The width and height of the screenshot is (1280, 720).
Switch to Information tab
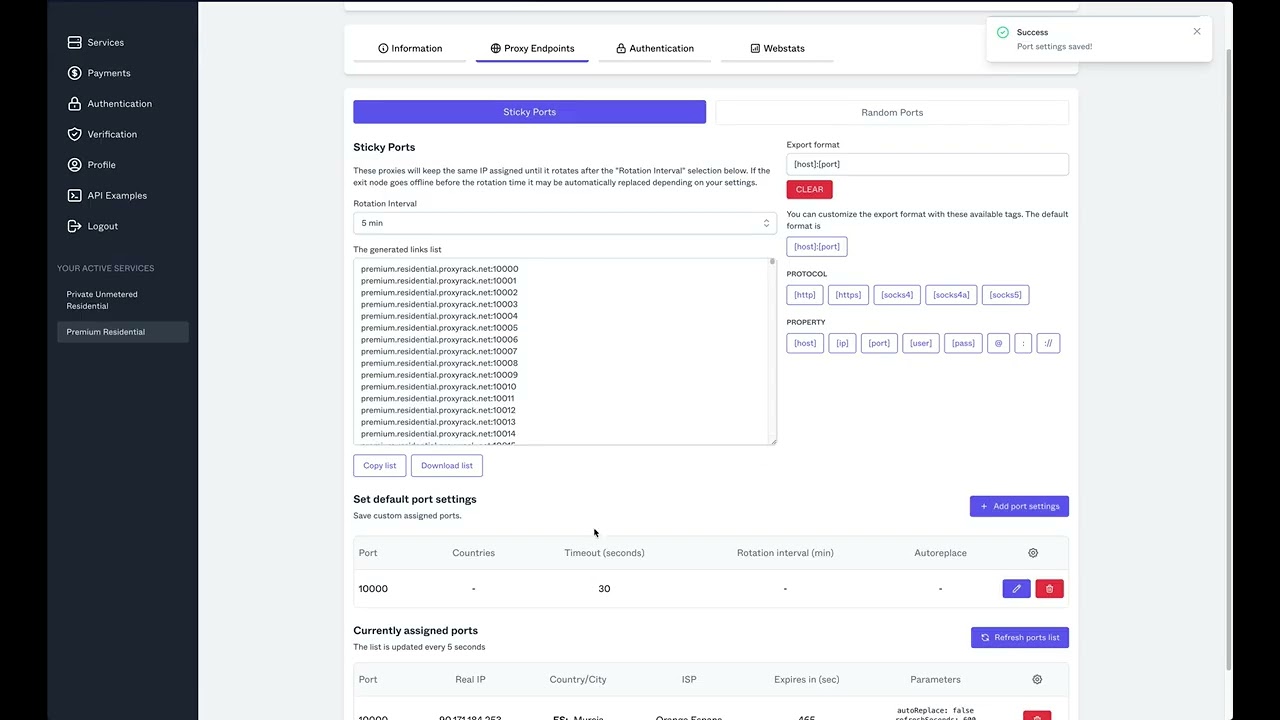(x=410, y=48)
